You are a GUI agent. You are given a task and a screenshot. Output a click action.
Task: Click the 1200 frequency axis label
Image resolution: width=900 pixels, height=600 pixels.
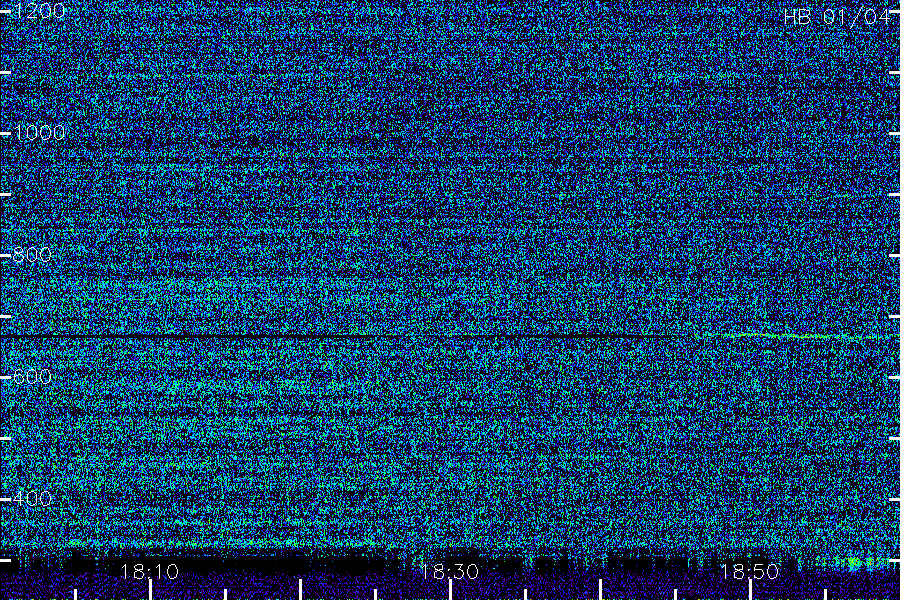pos(38,11)
